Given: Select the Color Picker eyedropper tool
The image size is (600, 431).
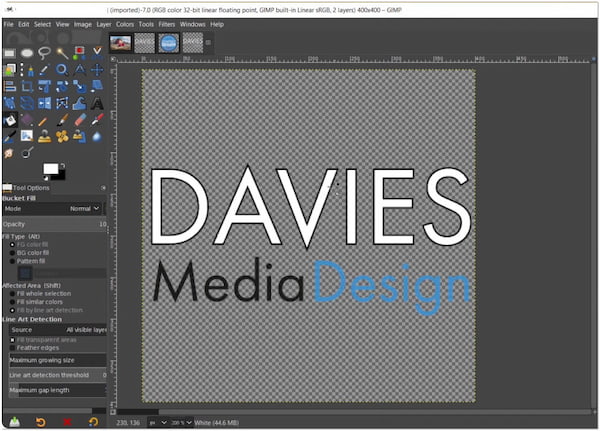Looking at the screenshot, I should (x=44, y=70).
